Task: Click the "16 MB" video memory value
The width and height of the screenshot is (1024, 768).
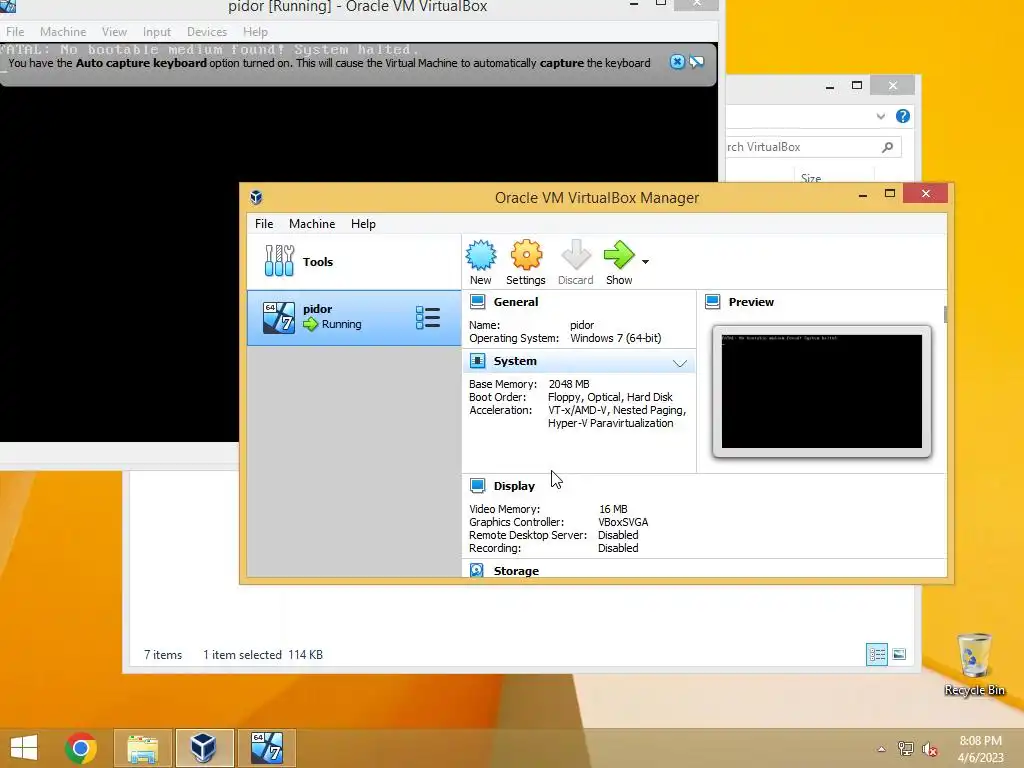Action: pyautogui.click(x=613, y=509)
